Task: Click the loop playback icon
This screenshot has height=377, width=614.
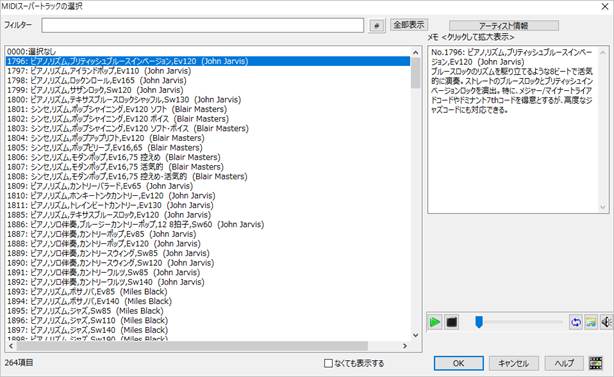Action: pos(576,322)
